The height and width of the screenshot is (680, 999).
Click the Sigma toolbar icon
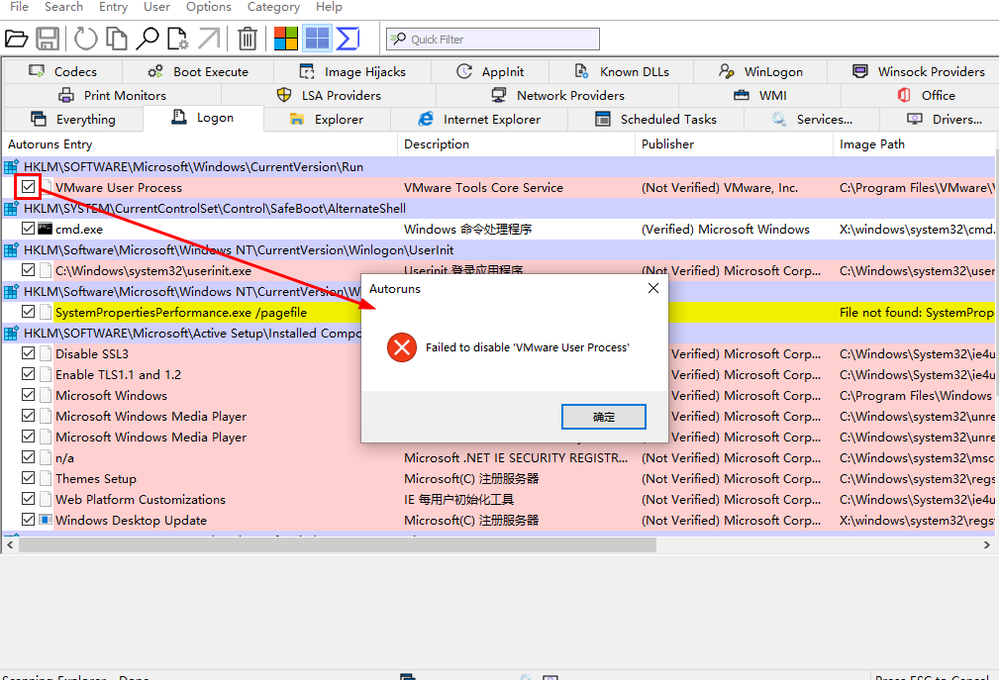click(x=348, y=39)
